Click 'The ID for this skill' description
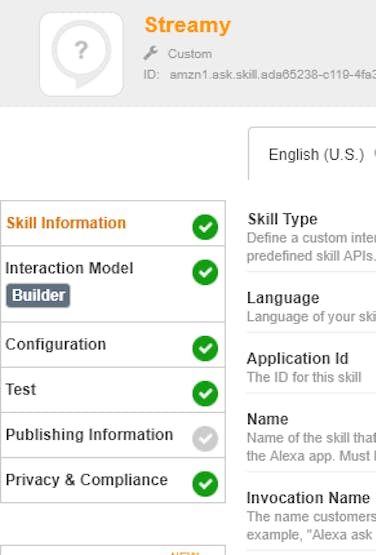The height and width of the screenshot is (555, 376). click(304, 377)
